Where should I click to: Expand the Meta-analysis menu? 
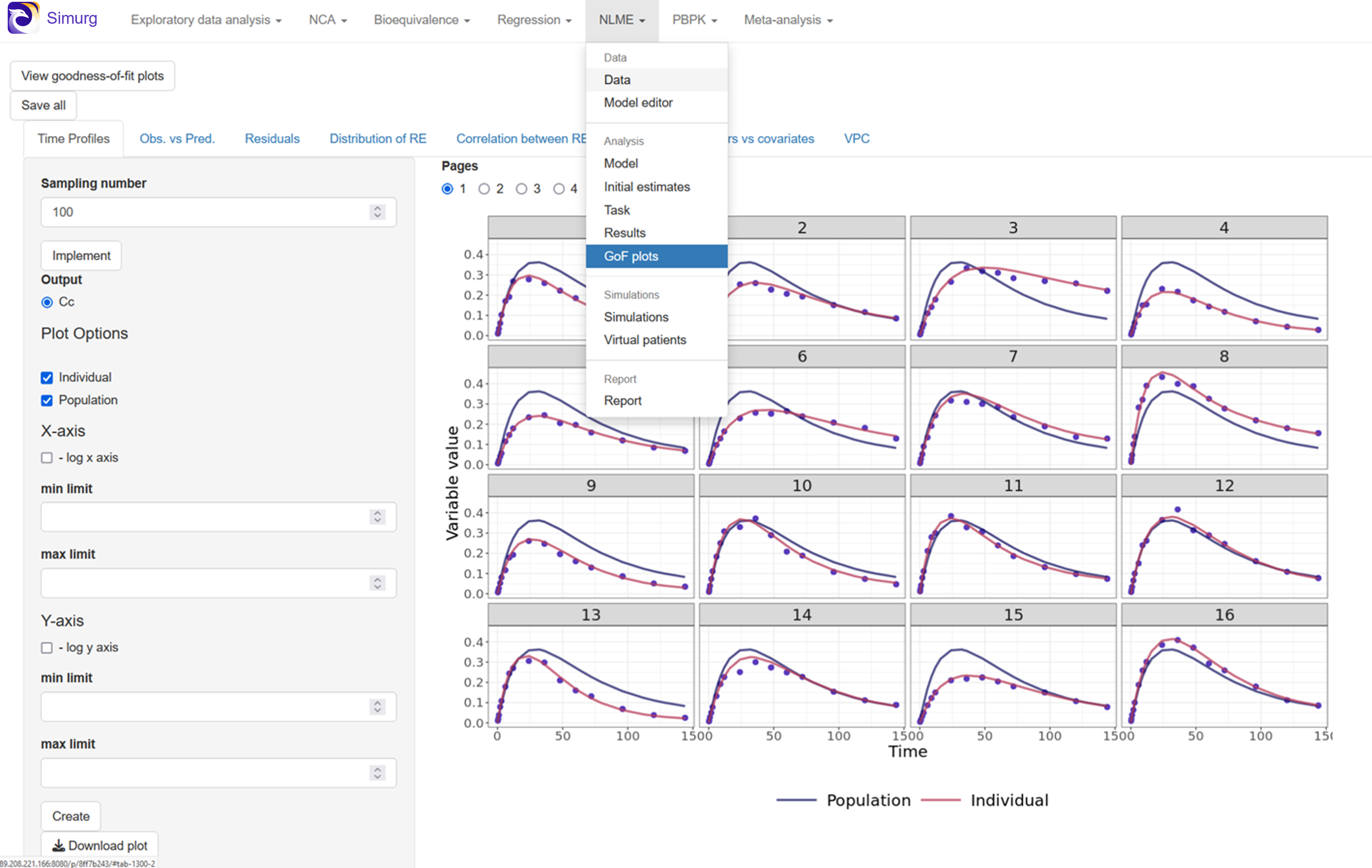tap(788, 20)
